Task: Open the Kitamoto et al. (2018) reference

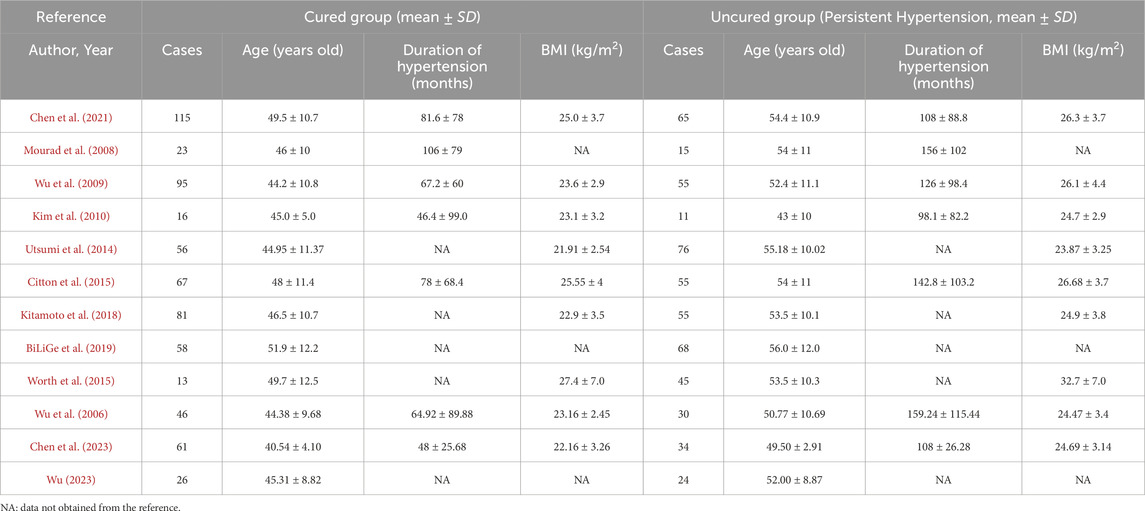Action: 71,313
